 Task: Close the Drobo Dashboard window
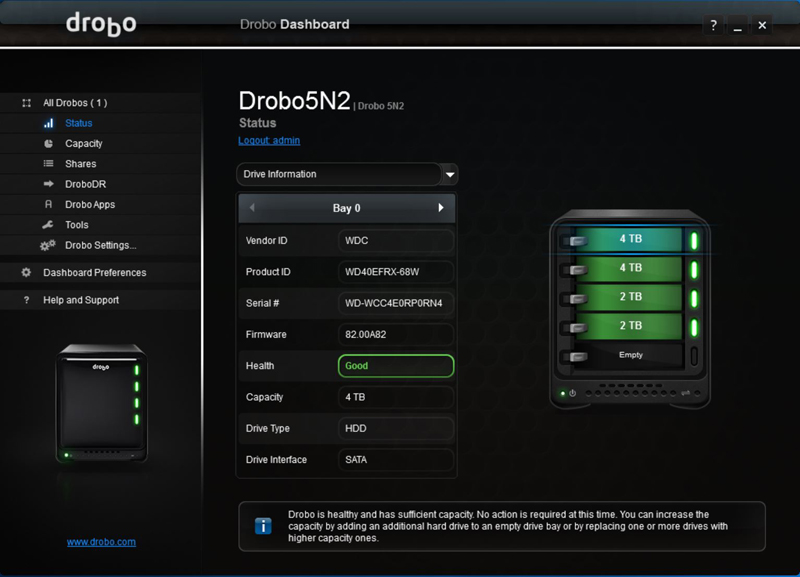762,25
